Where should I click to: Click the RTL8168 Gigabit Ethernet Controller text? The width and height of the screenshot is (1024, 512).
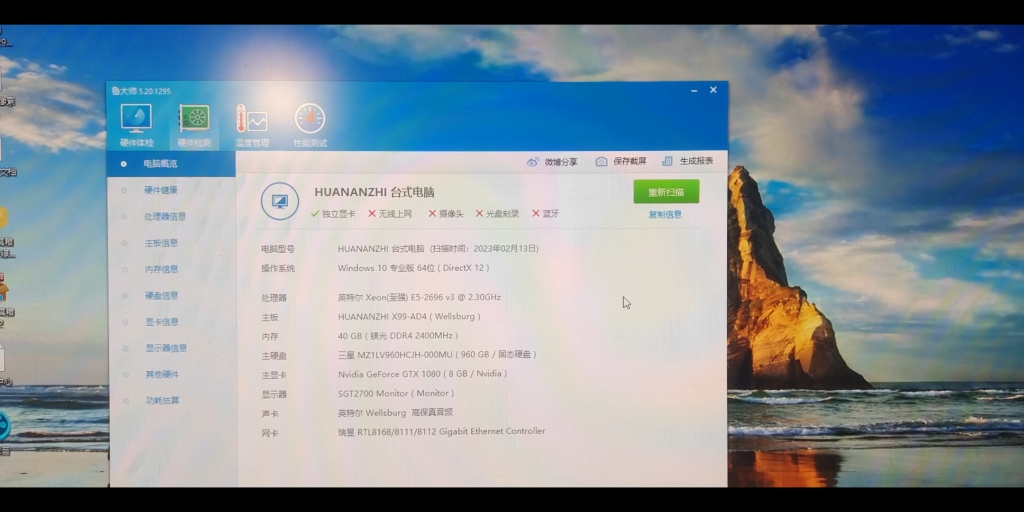[x=441, y=432]
